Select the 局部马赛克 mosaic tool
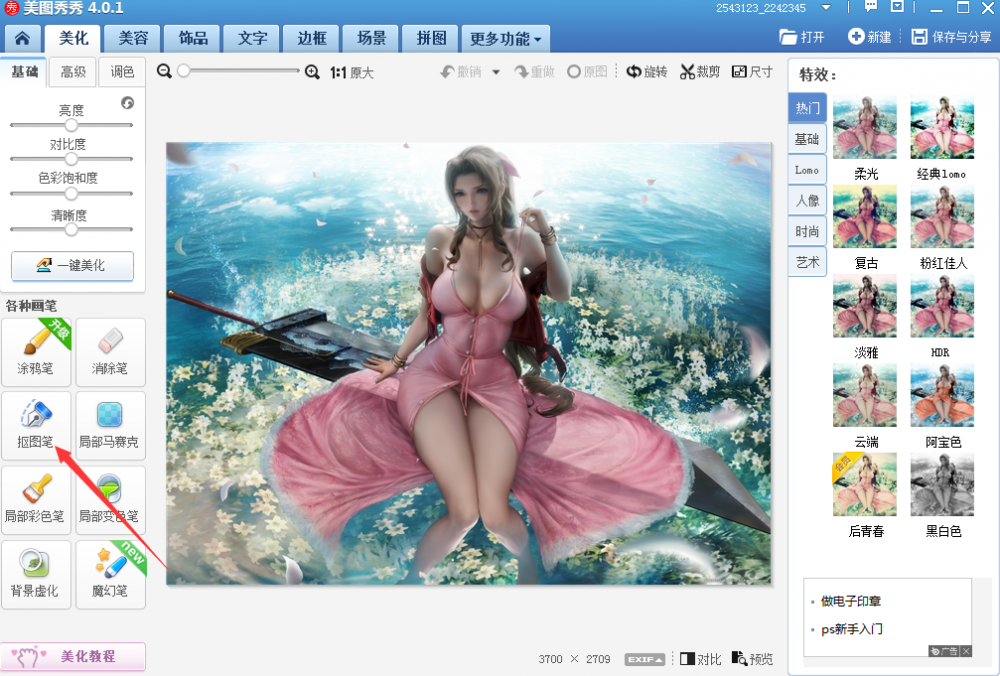 [110, 425]
